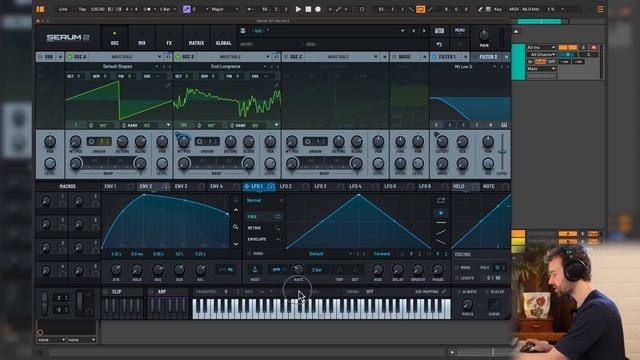The height and width of the screenshot is (360, 640).
Task: Go to previous preset arrow
Action: (413, 31)
